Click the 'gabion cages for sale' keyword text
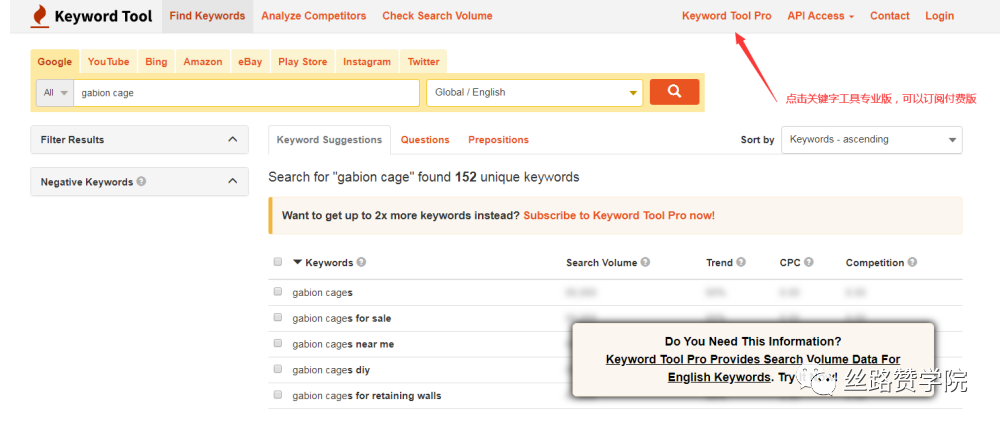This screenshot has height=425, width=1000. [x=342, y=318]
